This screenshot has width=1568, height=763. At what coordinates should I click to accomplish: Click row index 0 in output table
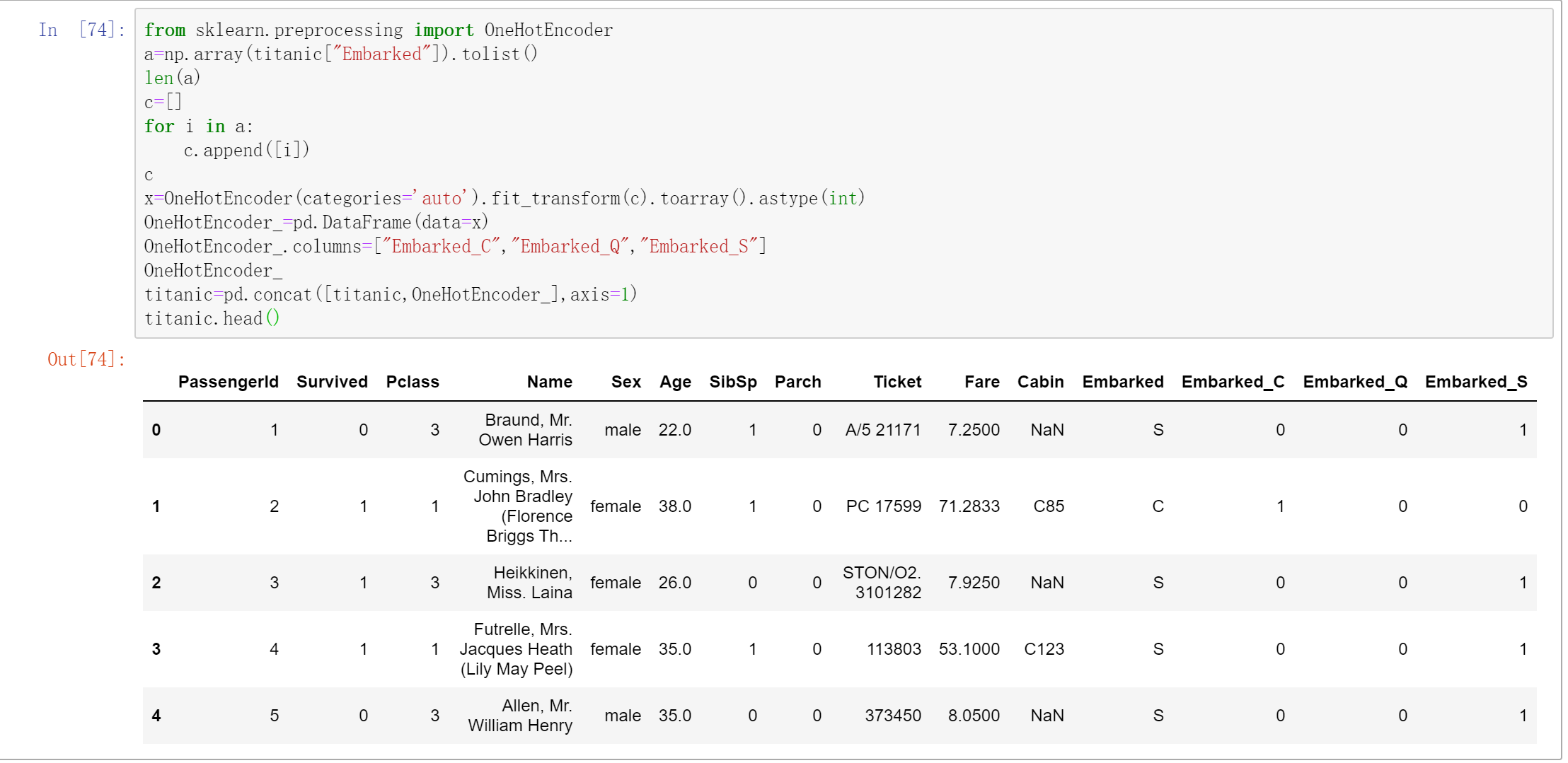tap(156, 430)
